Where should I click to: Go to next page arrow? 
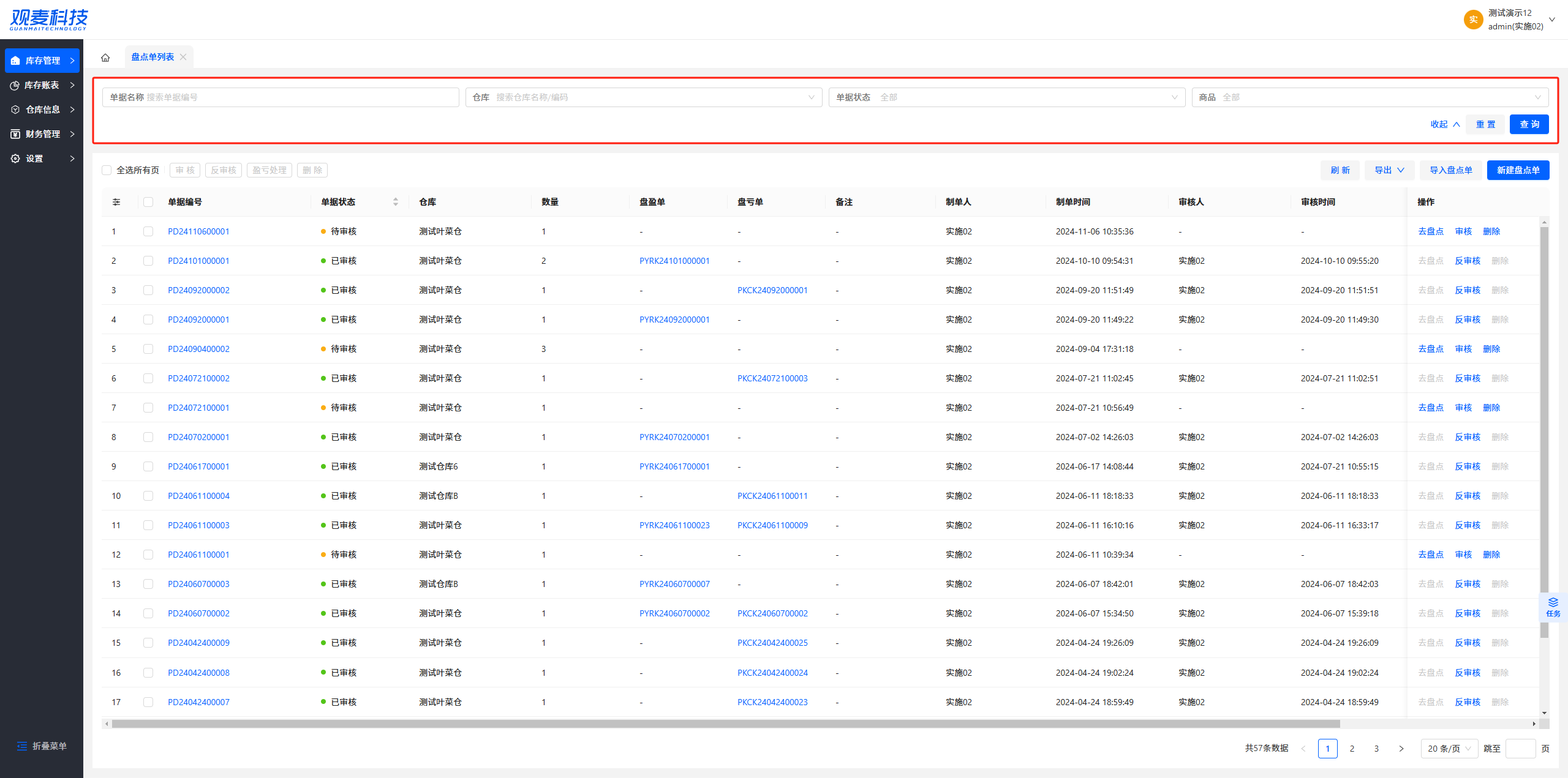tap(1401, 749)
